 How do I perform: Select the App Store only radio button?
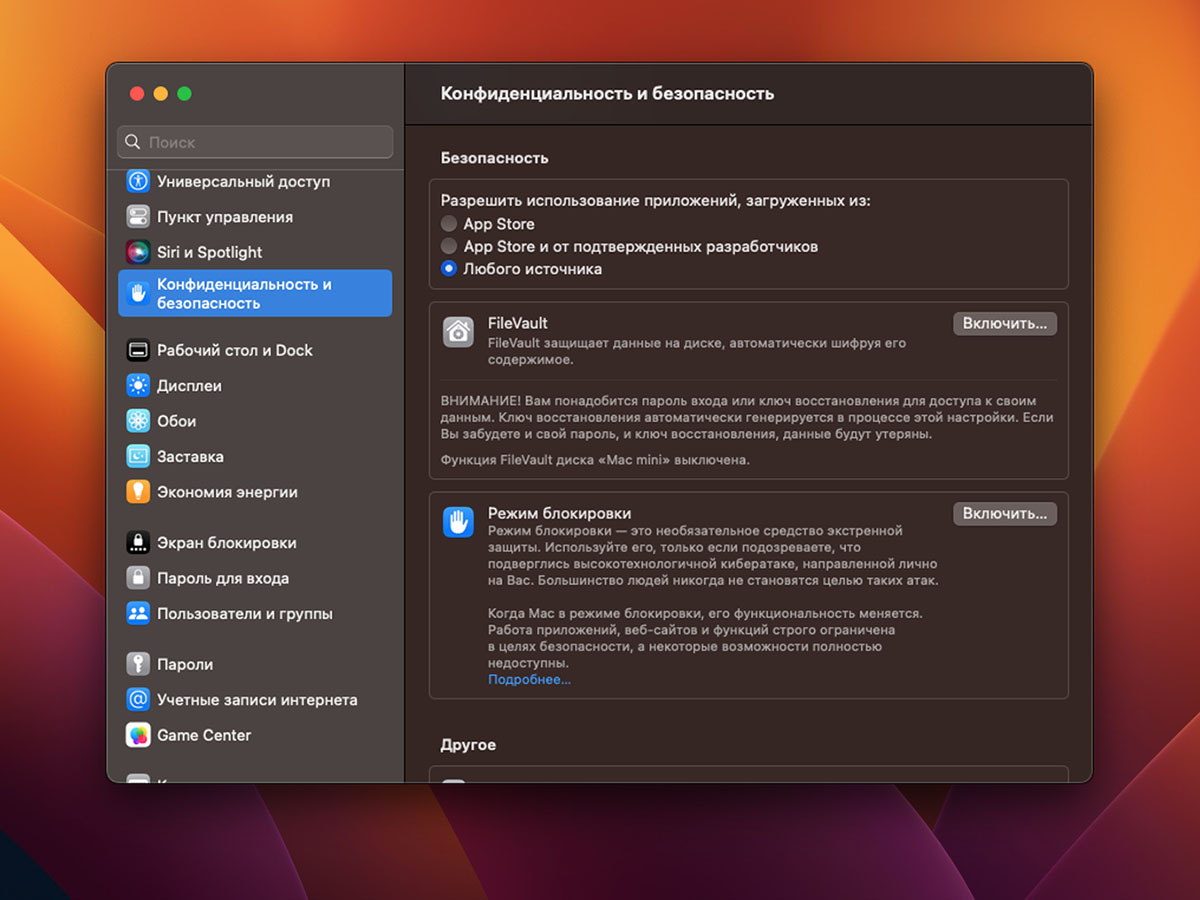(x=449, y=224)
